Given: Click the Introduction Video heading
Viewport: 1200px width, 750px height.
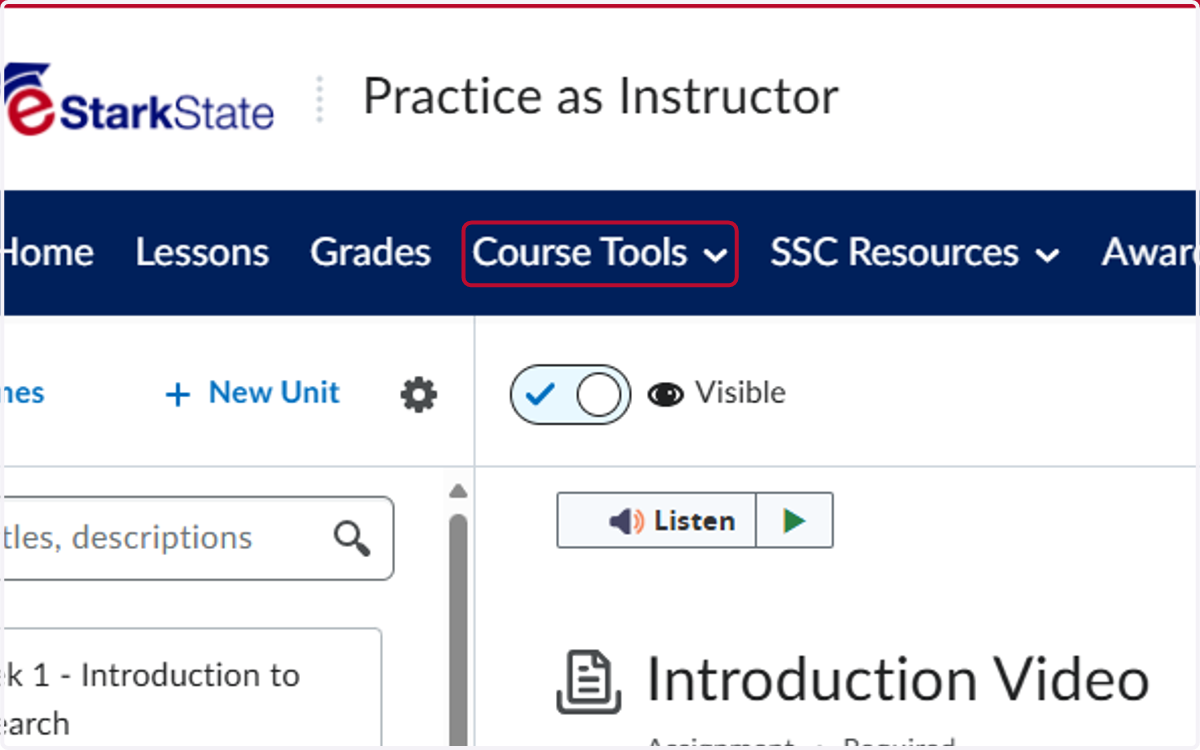Looking at the screenshot, I should click(x=898, y=680).
